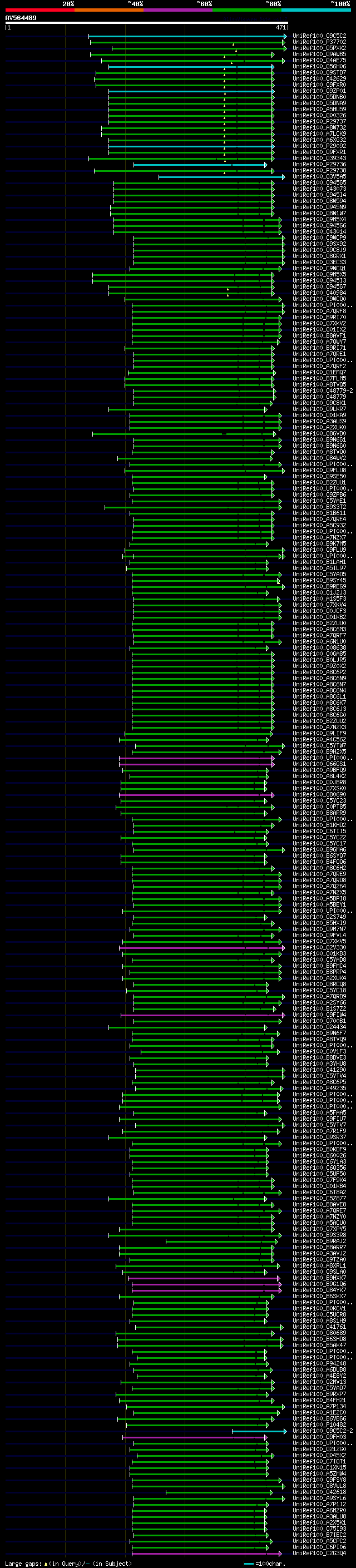Click the green ~80% identity legend segment

(x=247, y=10)
